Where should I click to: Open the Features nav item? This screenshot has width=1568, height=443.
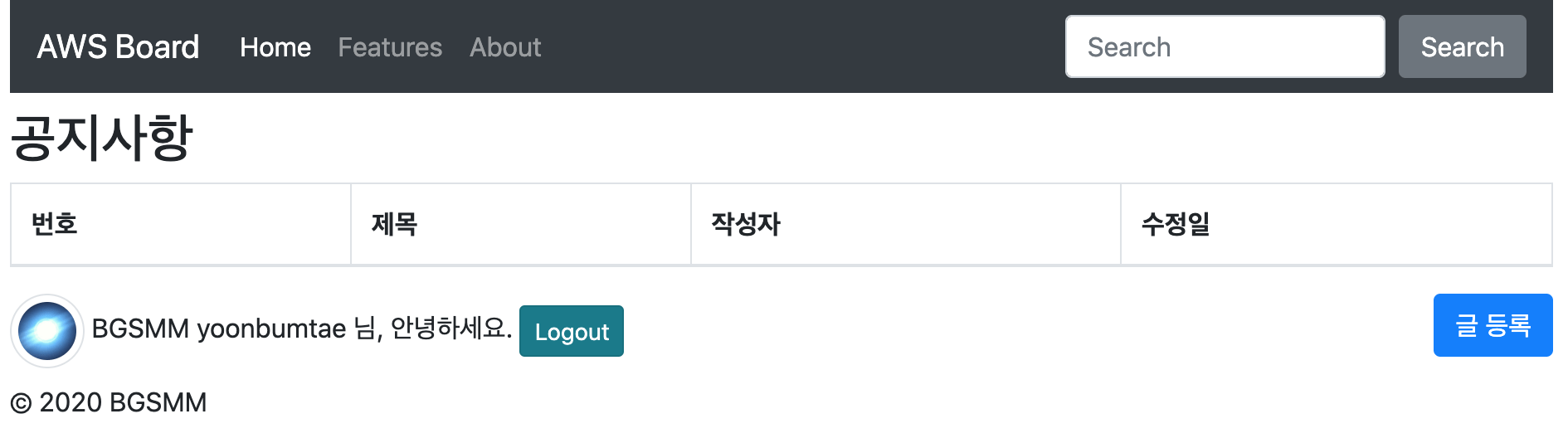point(390,47)
